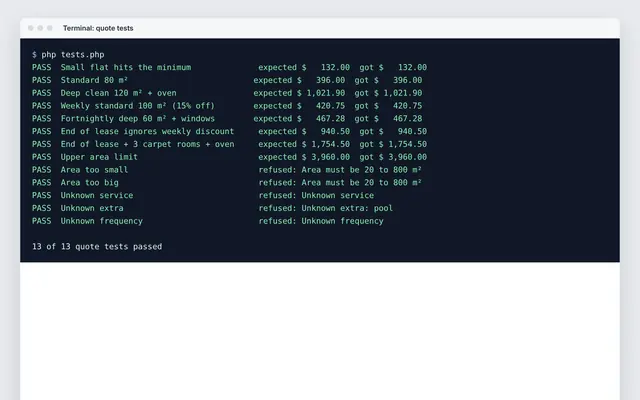This screenshot has height=400, width=640.
Task: Select the 'Small flat hits the minimum' test name
Action: 126,67
